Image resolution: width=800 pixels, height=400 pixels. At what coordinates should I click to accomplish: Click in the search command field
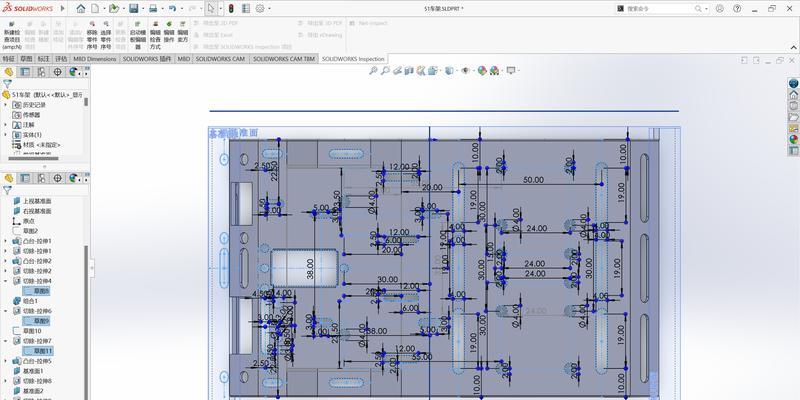(x=659, y=9)
